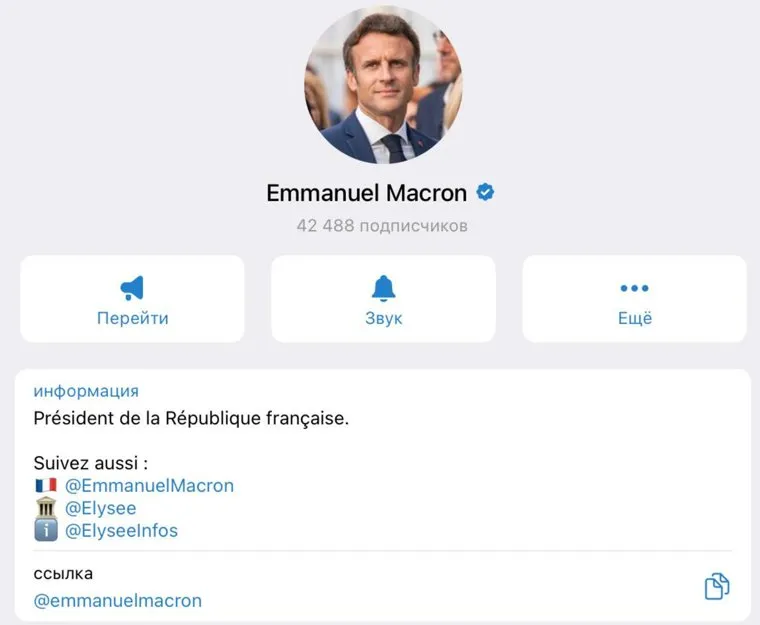
Task: Open the round profile photo
Action: (383, 84)
